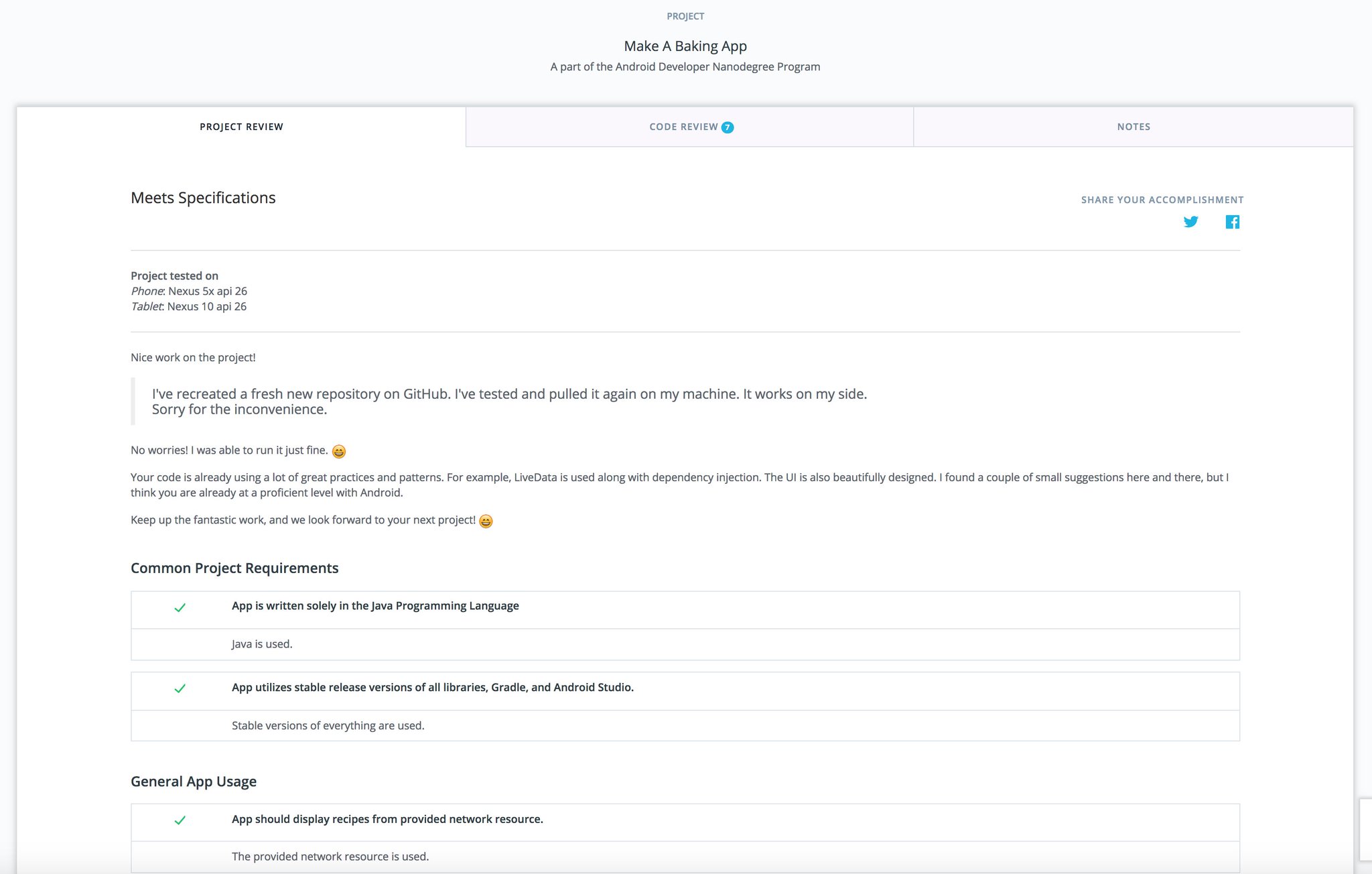Screen dimensions: 1372x874
Task: Click checkmark beside stable release versions requirement
Action: [x=180, y=688]
